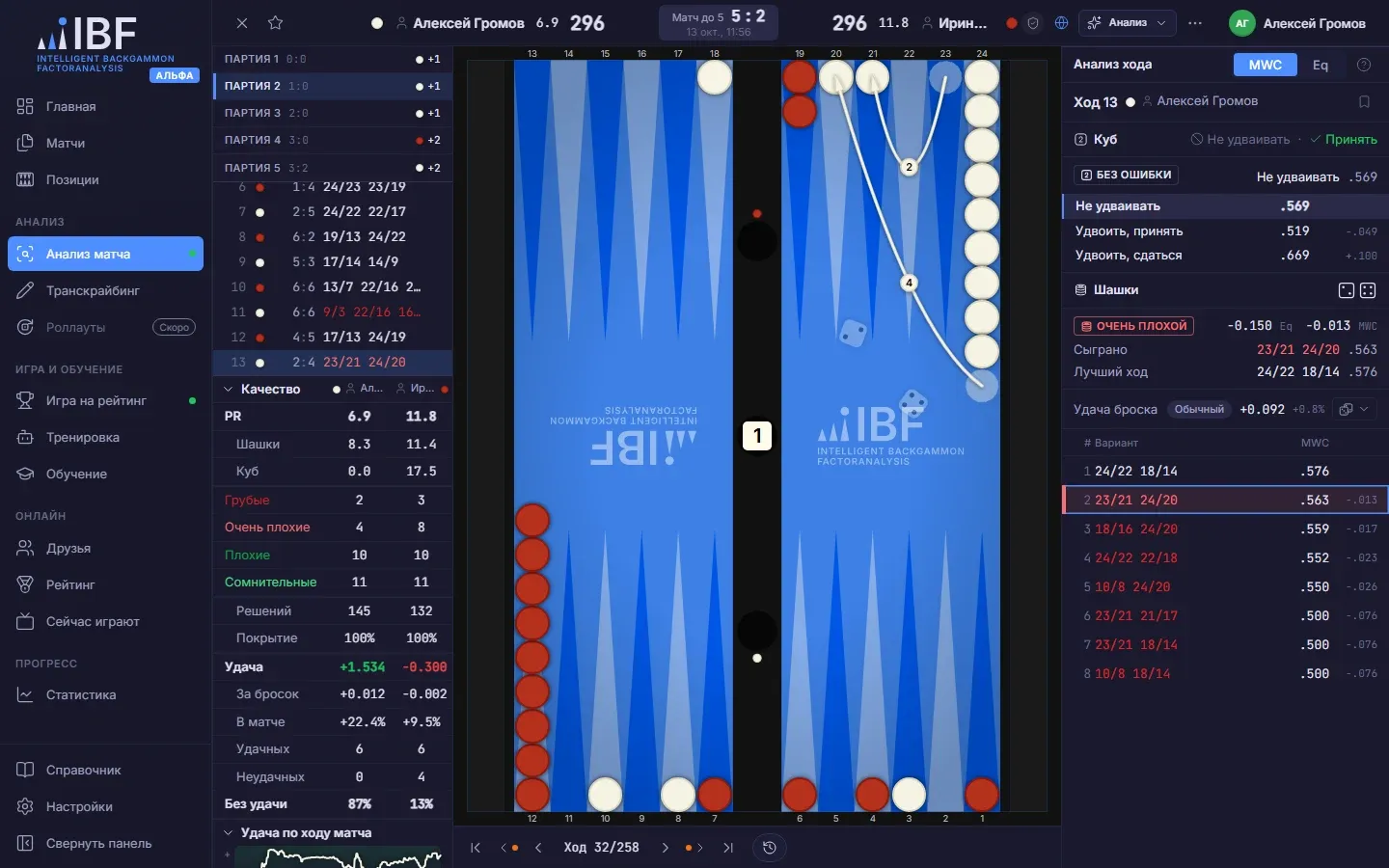Click the shield icon near Ирин… player
Image resolution: width=1389 pixels, height=868 pixels.
tap(1033, 23)
